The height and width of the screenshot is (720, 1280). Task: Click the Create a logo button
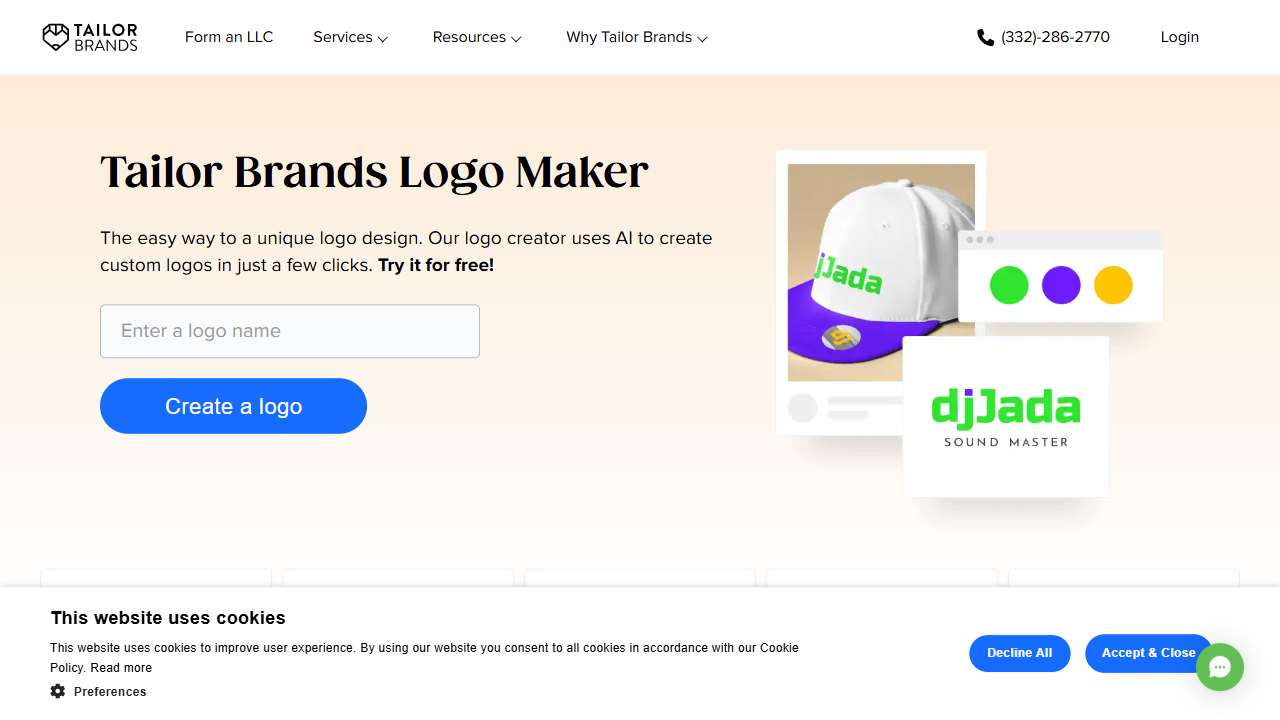coord(233,406)
